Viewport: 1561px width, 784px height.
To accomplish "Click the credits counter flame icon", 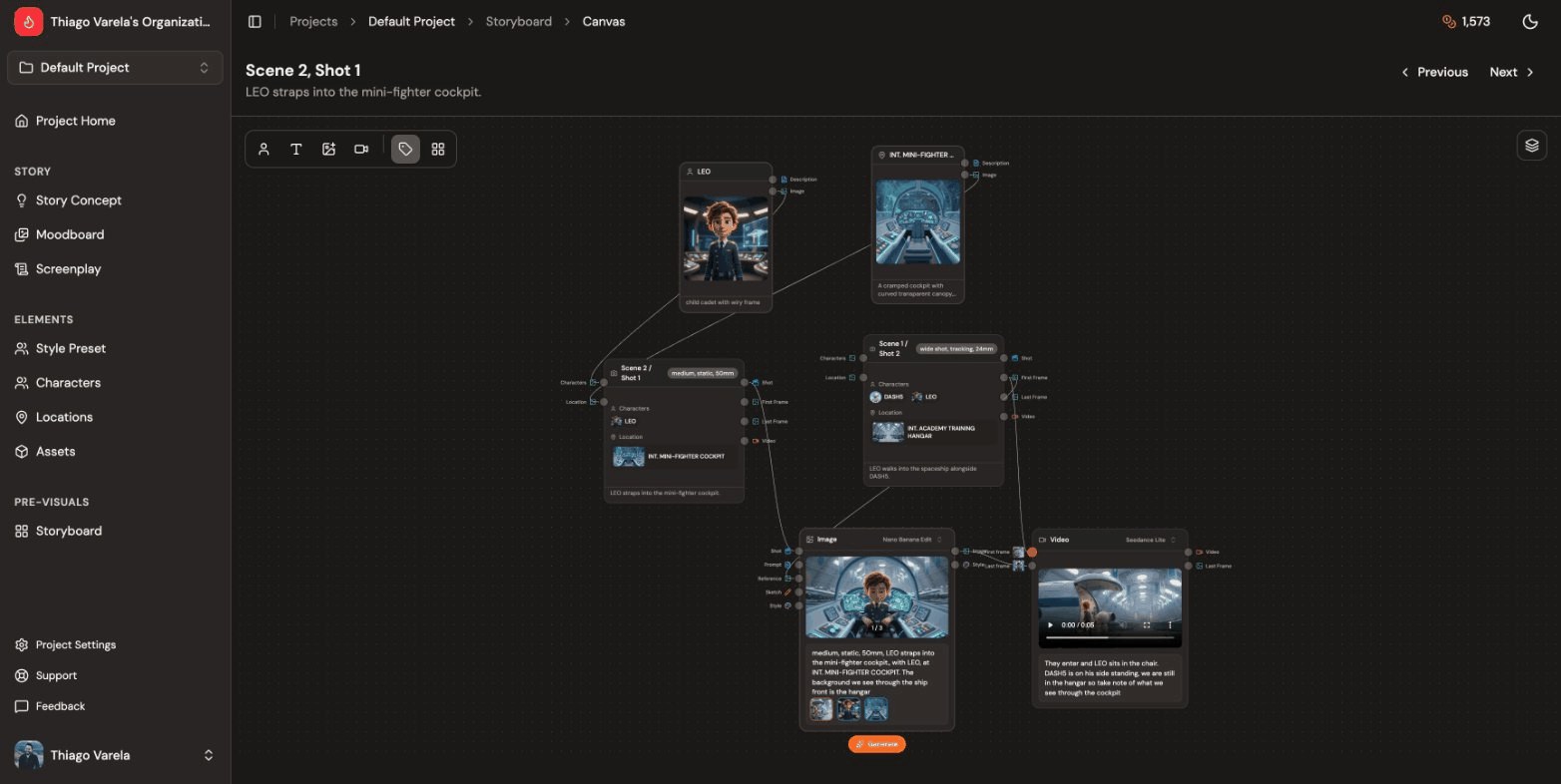I will coord(1447,21).
